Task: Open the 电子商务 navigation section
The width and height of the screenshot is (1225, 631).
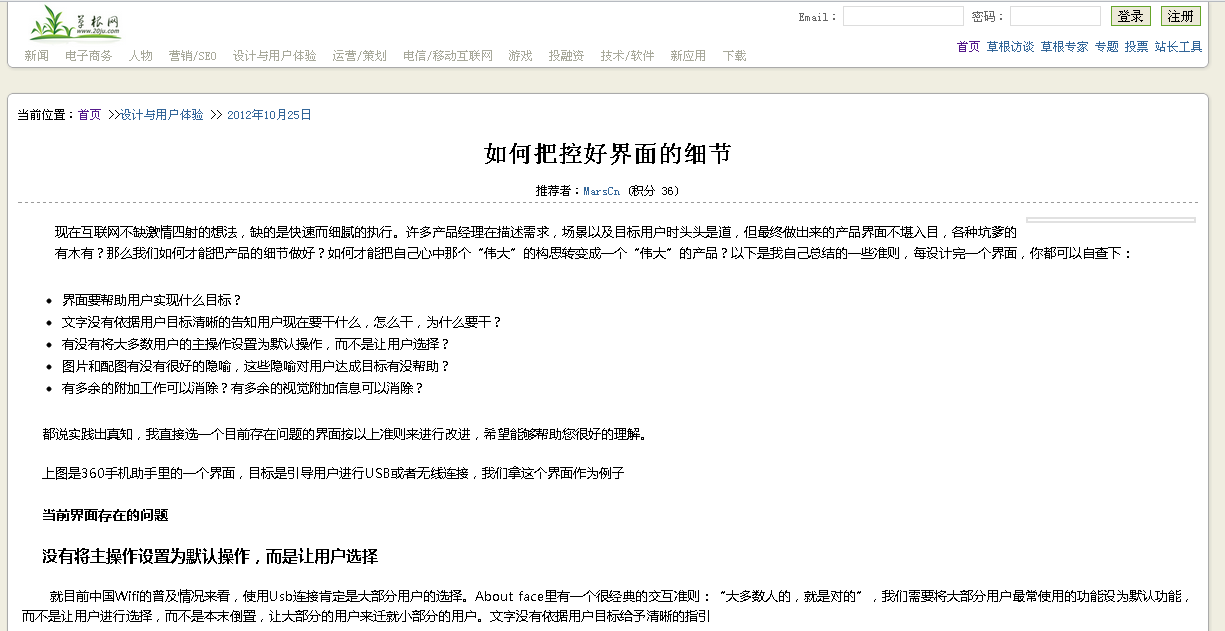Action: [90, 55]
